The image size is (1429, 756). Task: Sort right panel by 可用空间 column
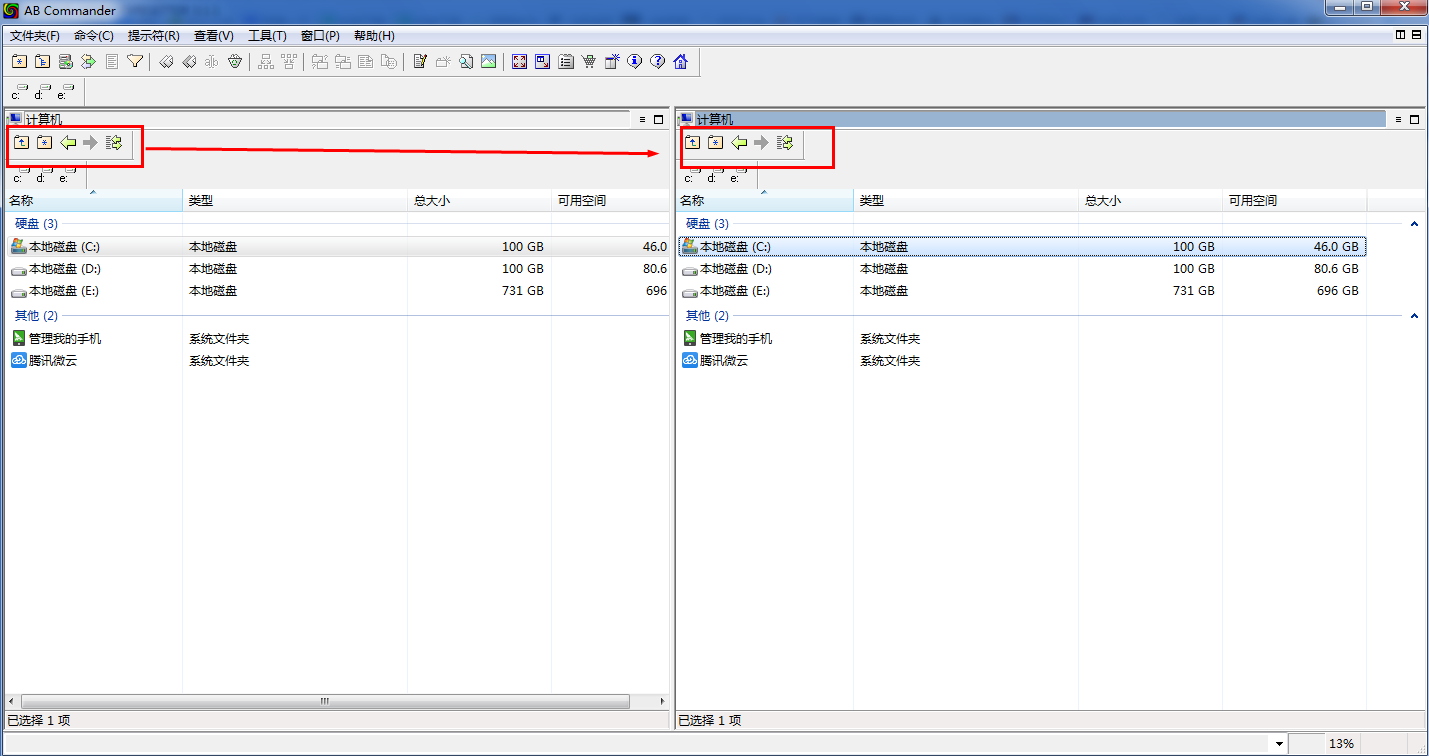tap(1295, 201)
